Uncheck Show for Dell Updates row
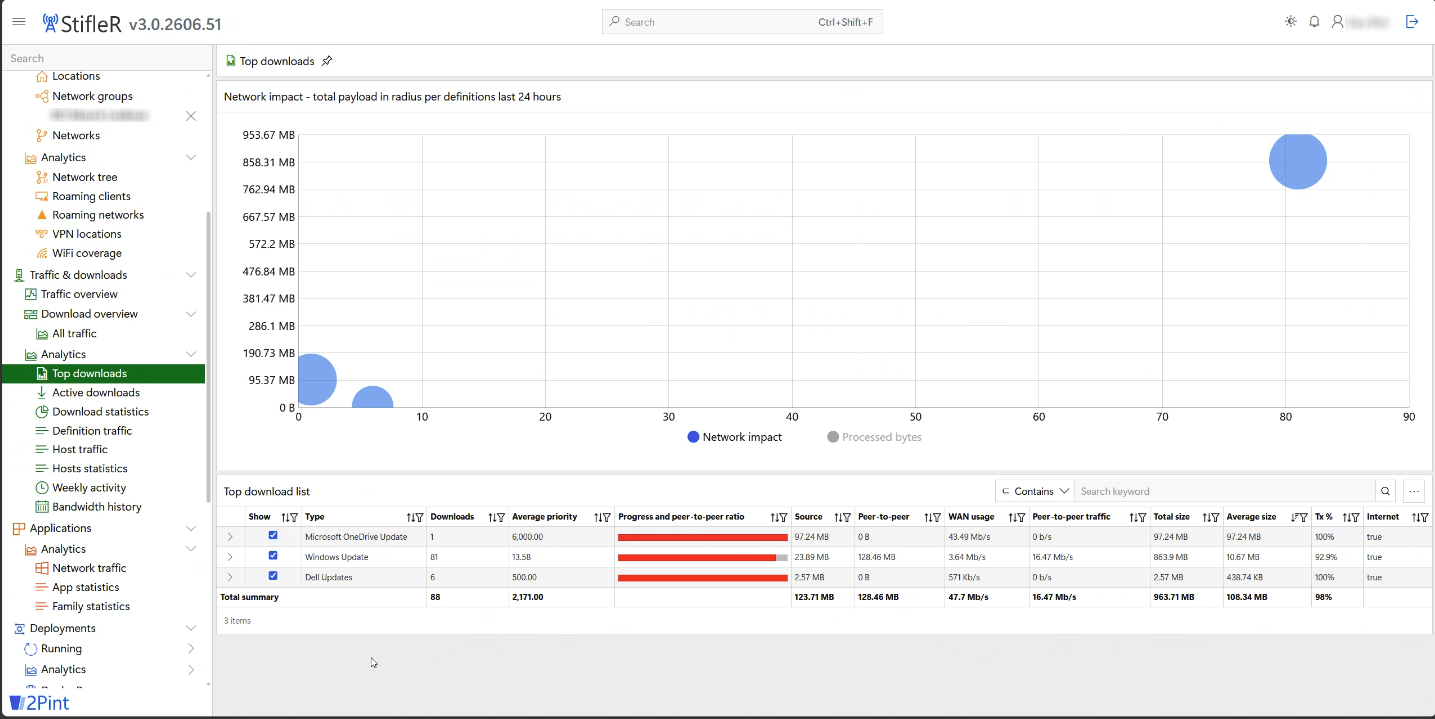 273,576
